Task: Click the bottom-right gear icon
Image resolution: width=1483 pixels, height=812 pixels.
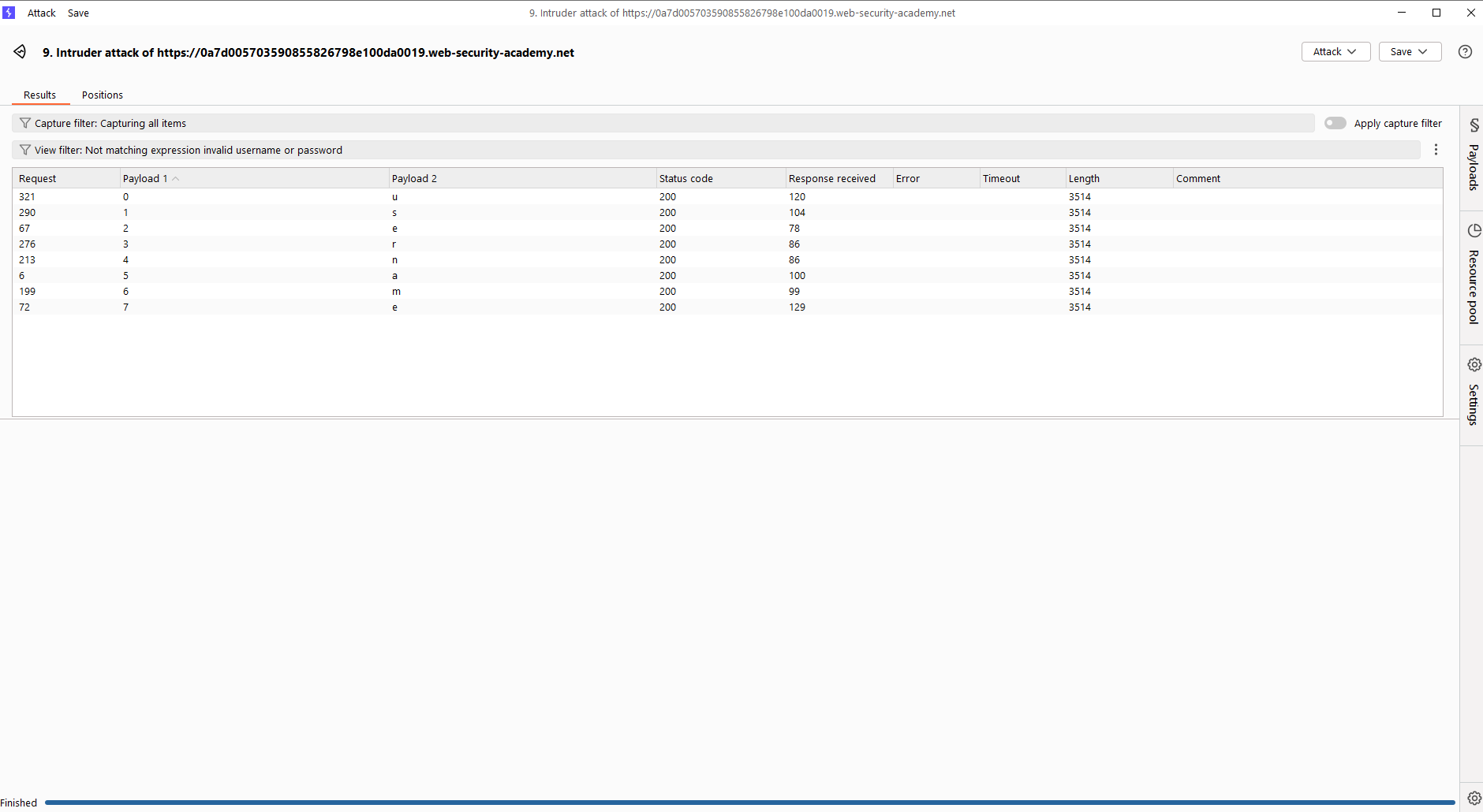Action: pyautogui.click(x=1474, y=798)
